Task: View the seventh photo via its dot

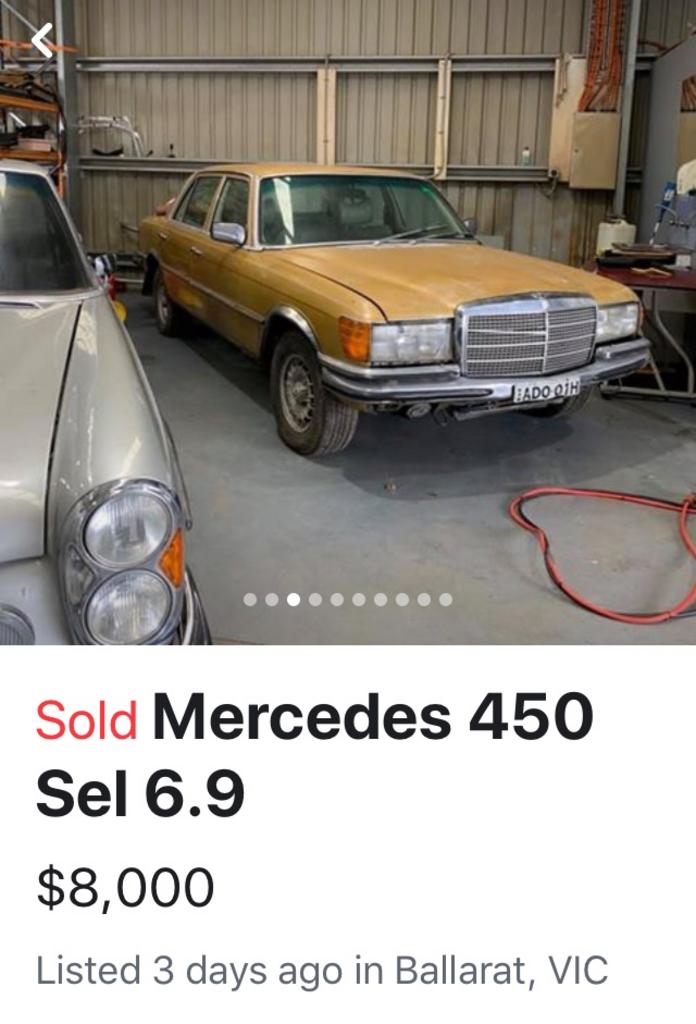Action: [381, 600]
